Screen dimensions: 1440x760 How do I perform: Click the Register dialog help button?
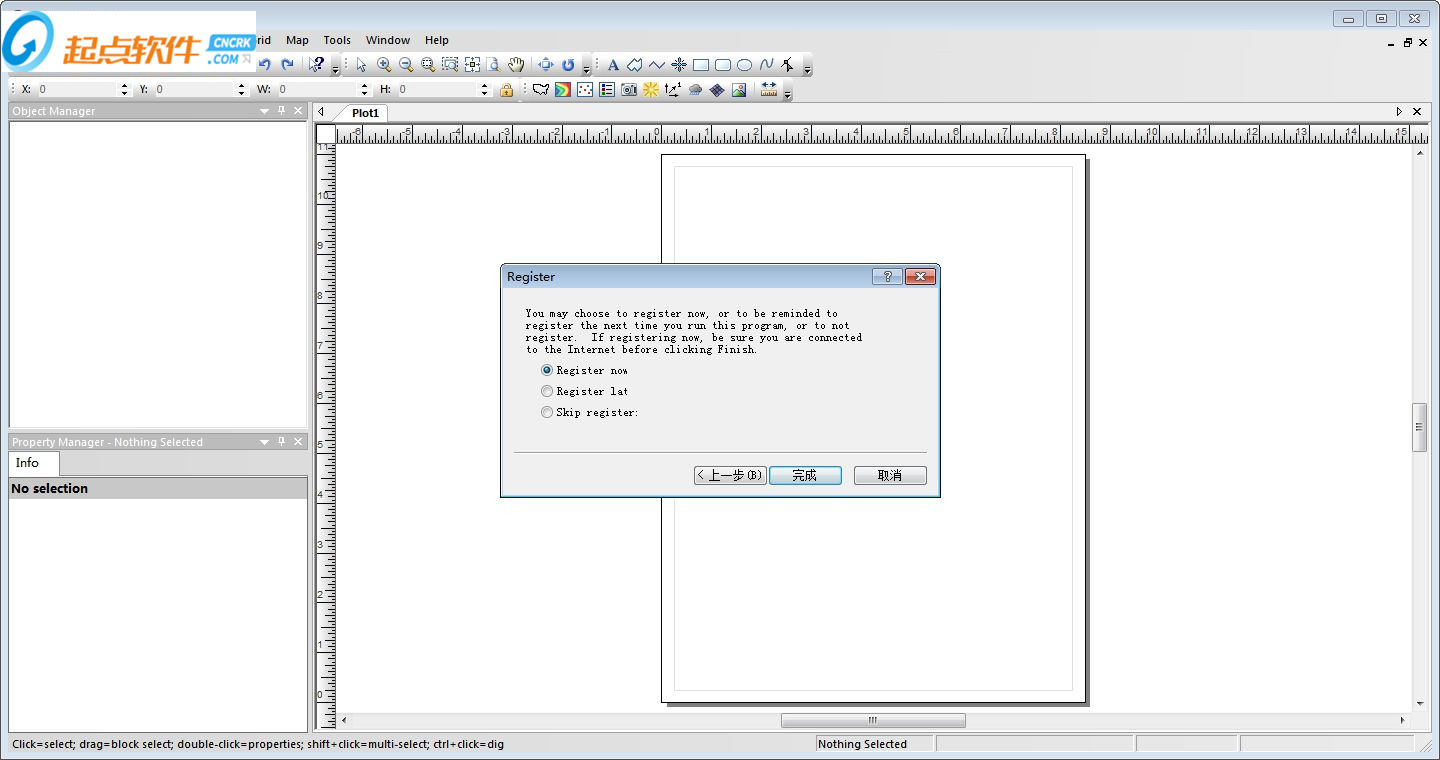(887, 277)
